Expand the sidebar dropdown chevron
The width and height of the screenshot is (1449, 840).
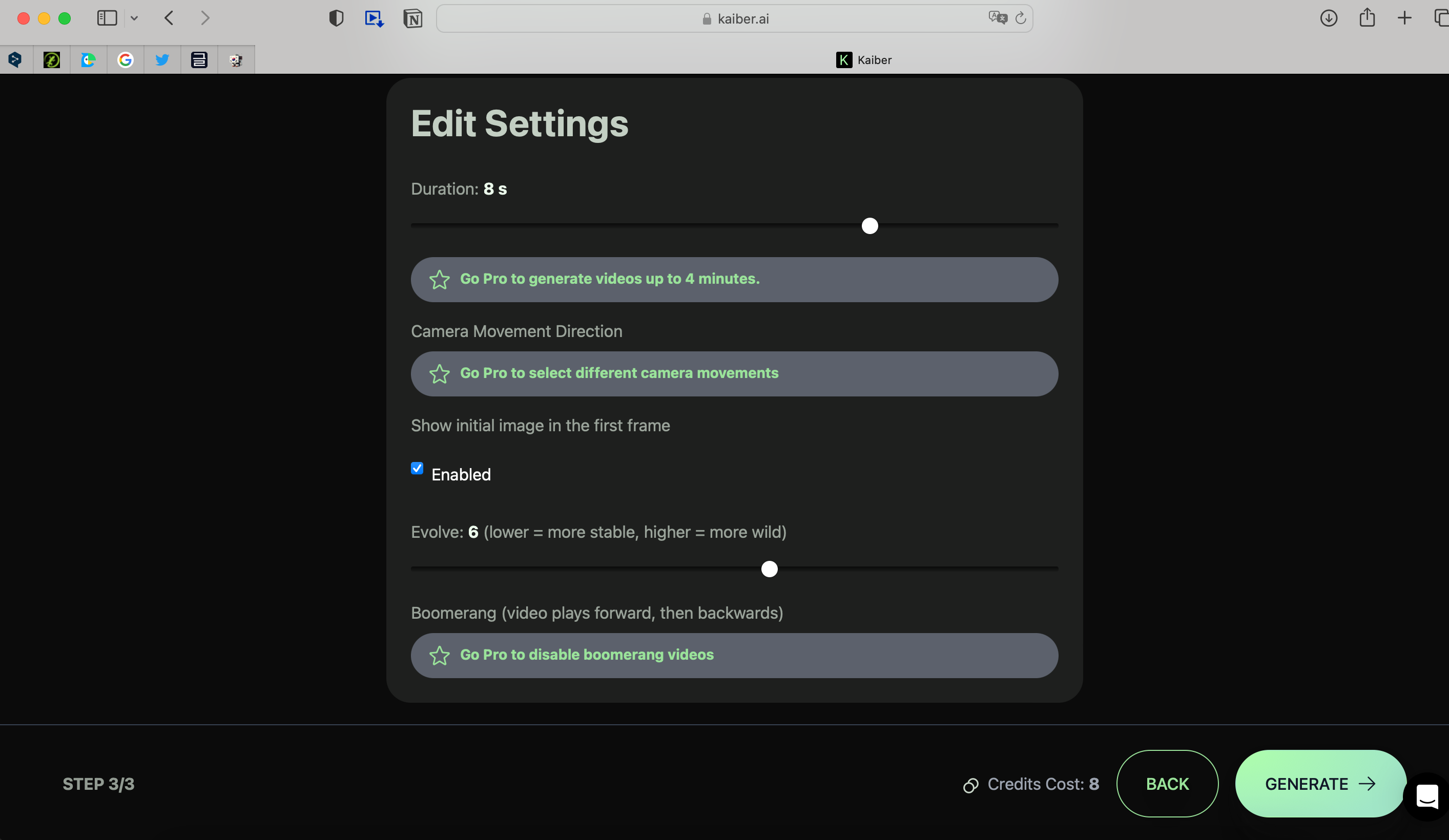(x=134, y=18)
